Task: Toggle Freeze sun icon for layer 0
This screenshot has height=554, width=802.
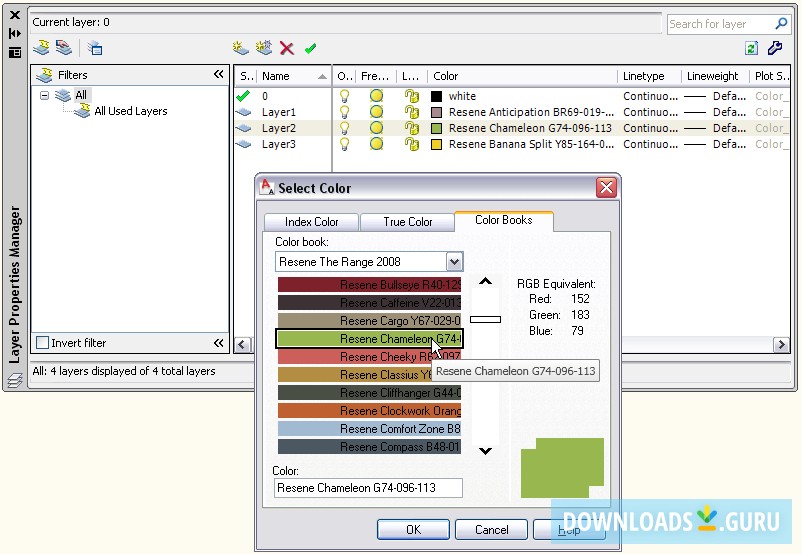Action: coord(376,96)
